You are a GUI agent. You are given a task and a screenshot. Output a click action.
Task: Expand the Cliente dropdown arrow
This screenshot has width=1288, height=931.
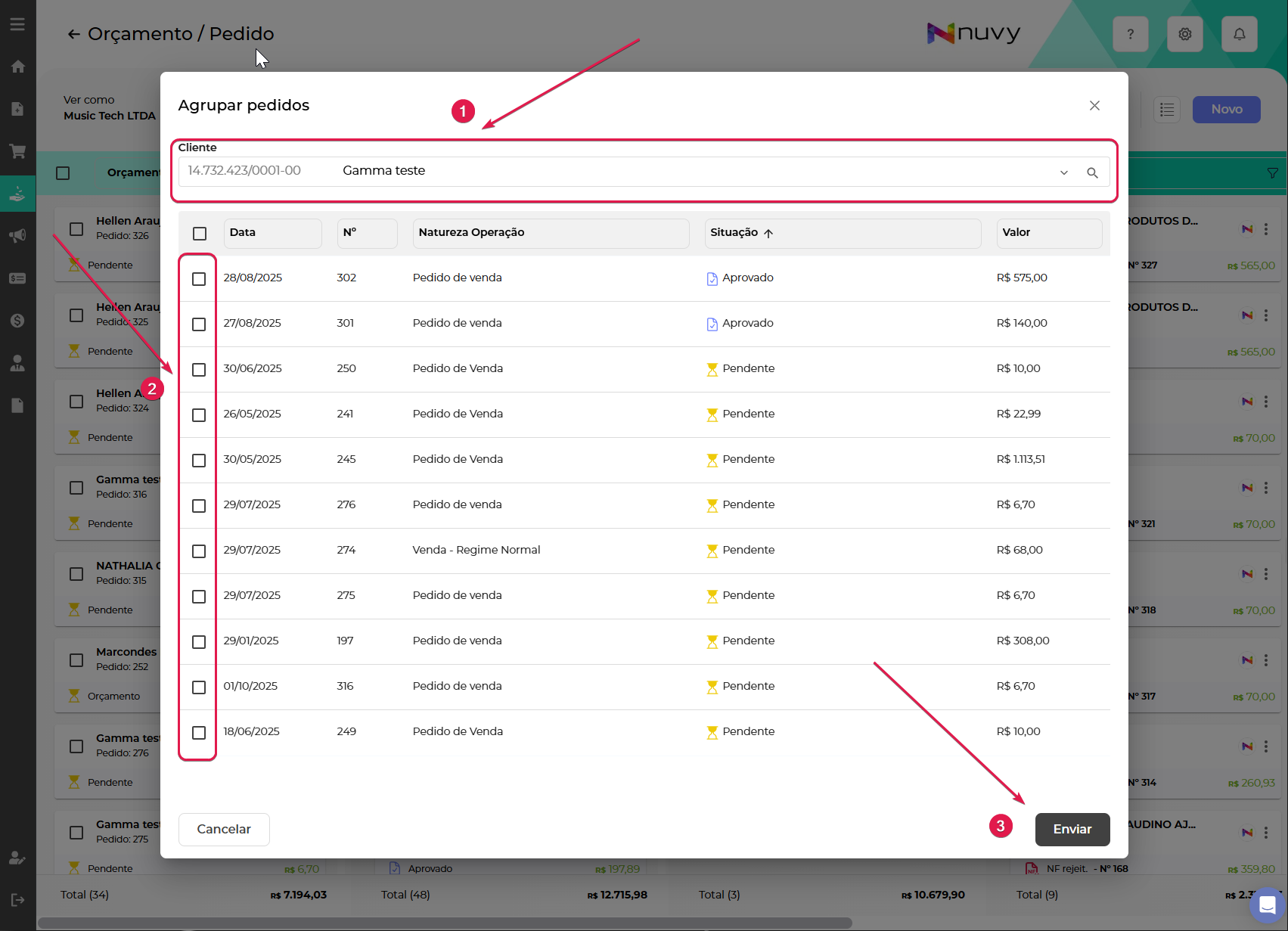coord(1063,172)
